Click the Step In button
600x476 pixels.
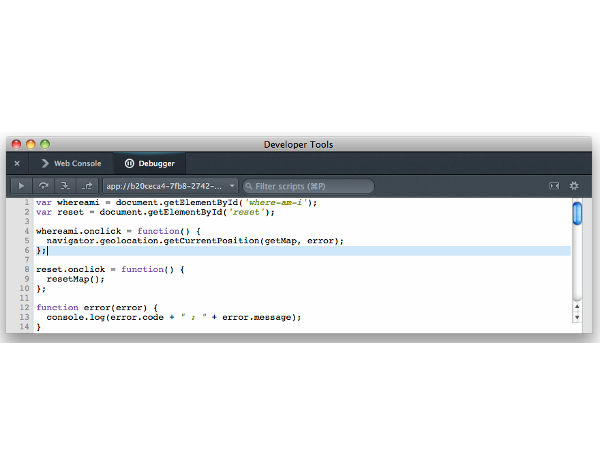[65, 186]
